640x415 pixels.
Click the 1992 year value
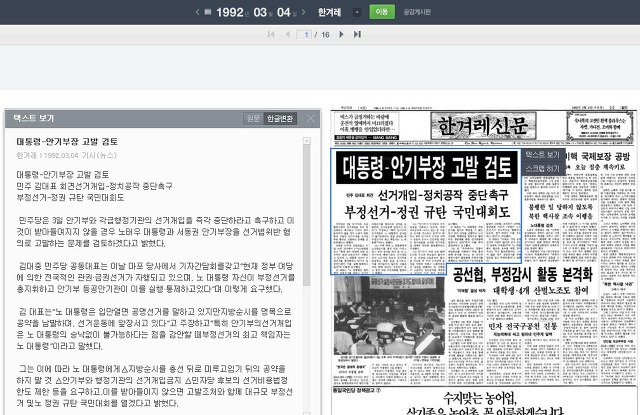click(230, 12)
